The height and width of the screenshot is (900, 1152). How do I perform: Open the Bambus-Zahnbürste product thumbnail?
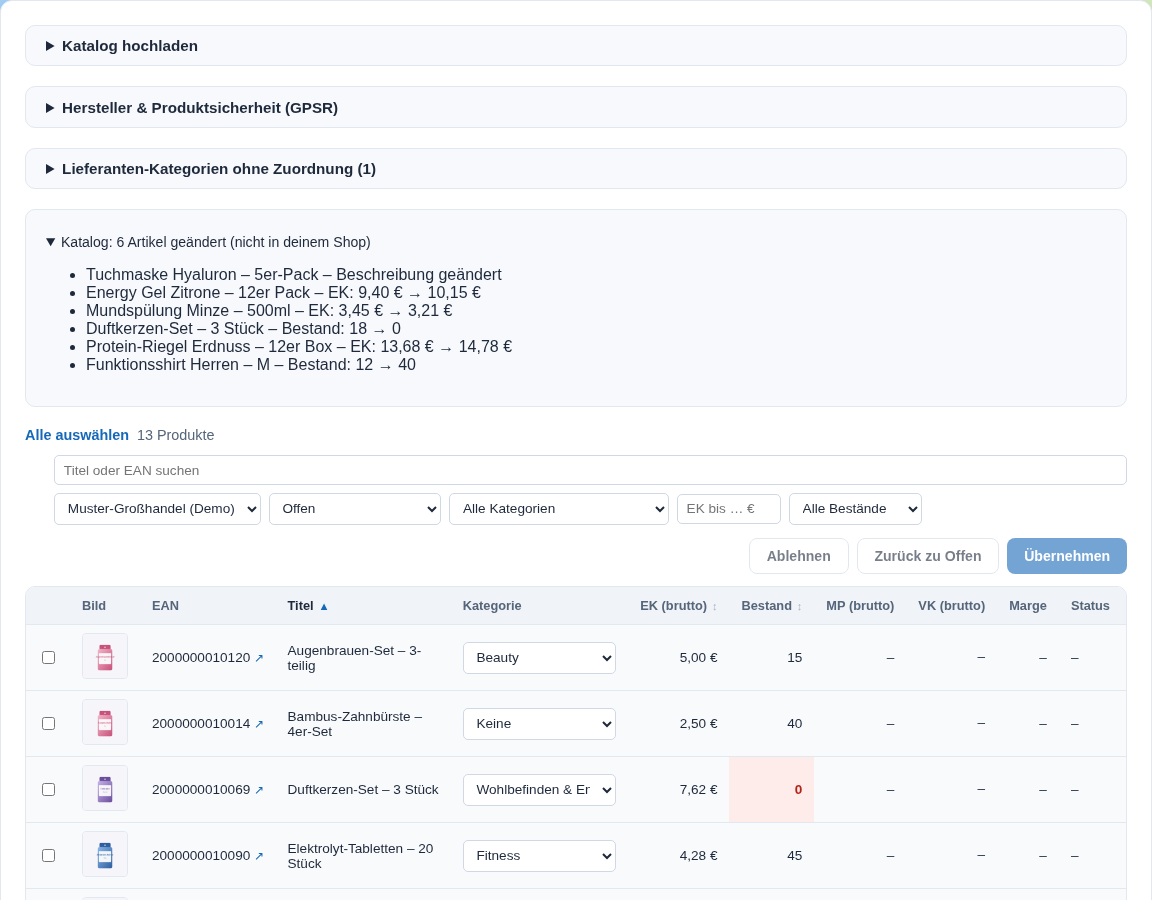point(105,722)
